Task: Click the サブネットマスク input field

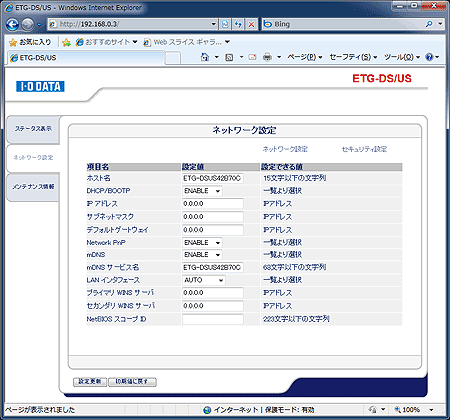Action: pos(213,217)
